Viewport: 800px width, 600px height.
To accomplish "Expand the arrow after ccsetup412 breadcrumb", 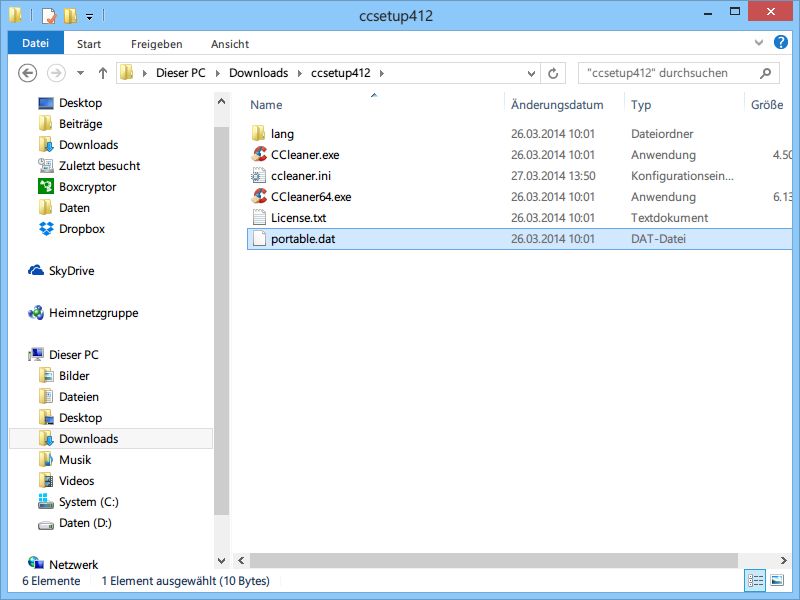I will (x=382, y=73).
